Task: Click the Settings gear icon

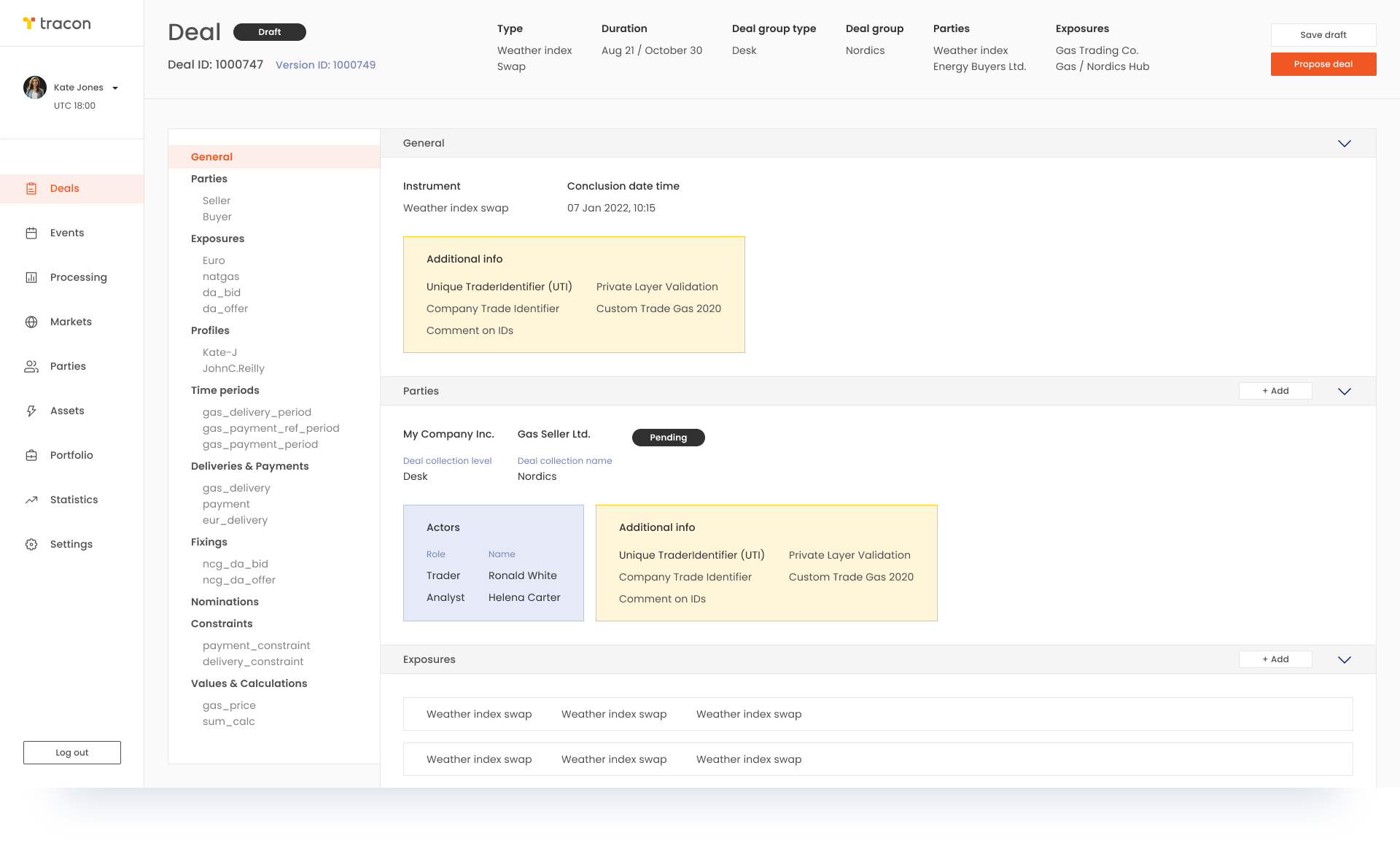Action: (x=31, y=545)
